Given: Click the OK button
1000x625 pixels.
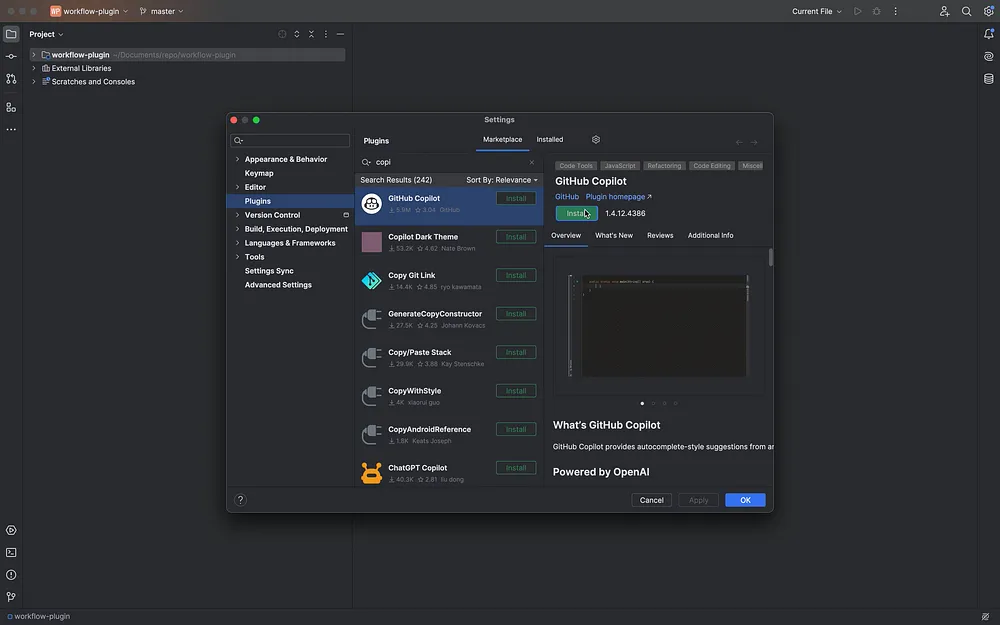Looking at the screenshot, I should click(745, 500).
